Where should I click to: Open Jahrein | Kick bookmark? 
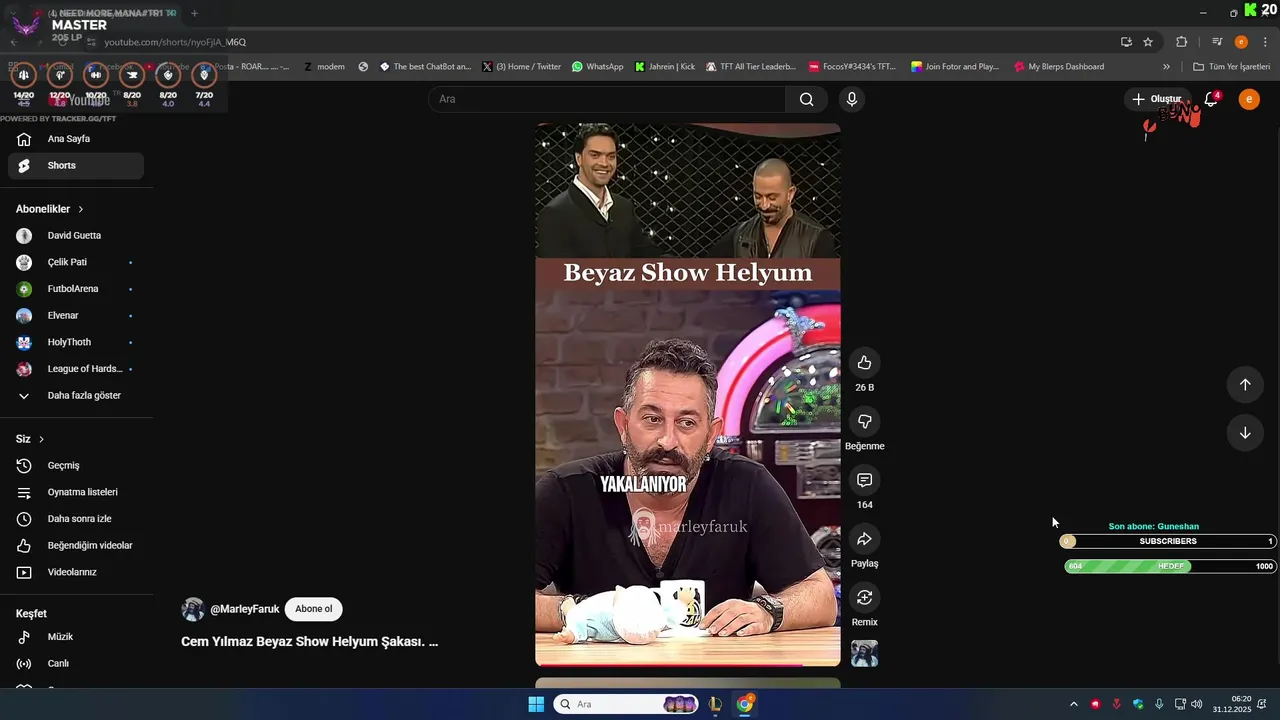[x=665, y=67]
